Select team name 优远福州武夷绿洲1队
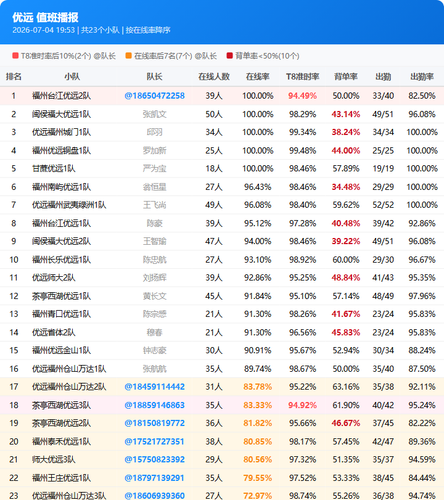 [69, 205]
